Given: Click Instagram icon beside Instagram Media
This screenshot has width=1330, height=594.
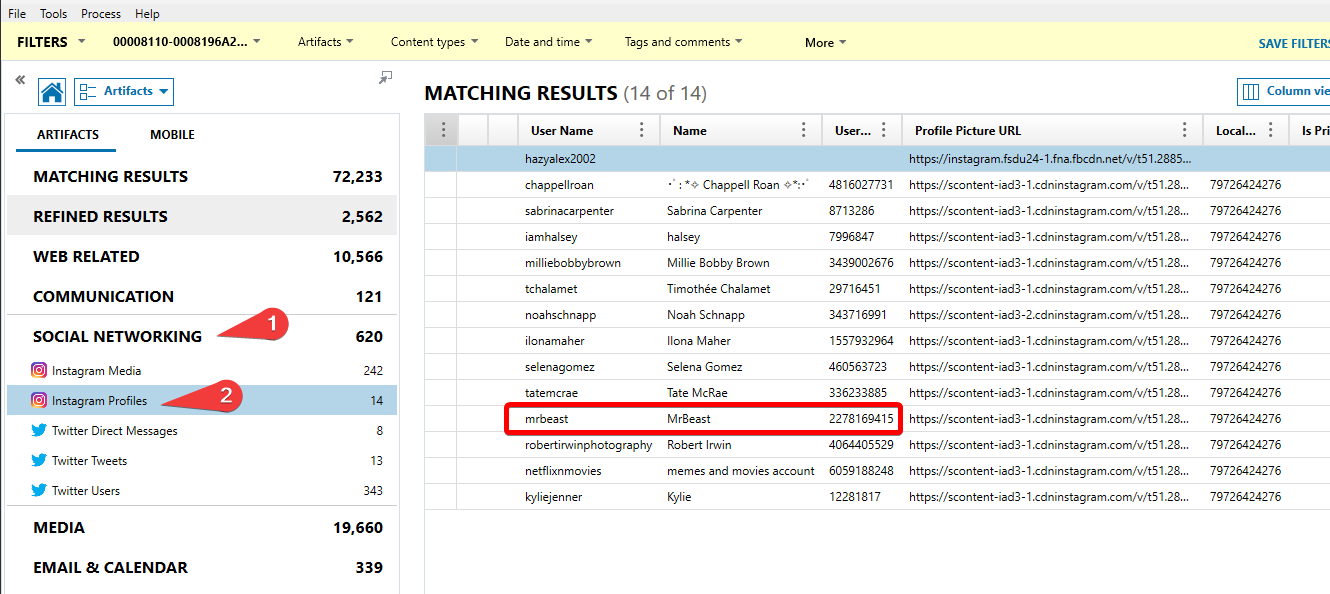Looking at the screenshot, I should coord(39,371).
